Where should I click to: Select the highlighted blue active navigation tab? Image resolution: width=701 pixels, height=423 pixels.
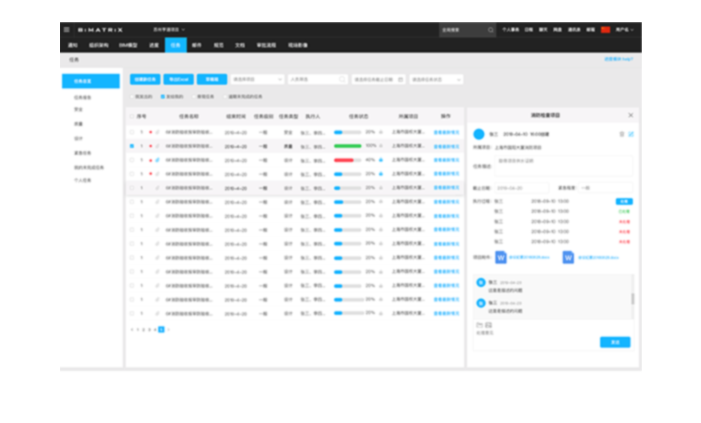[x=176, y=45]
